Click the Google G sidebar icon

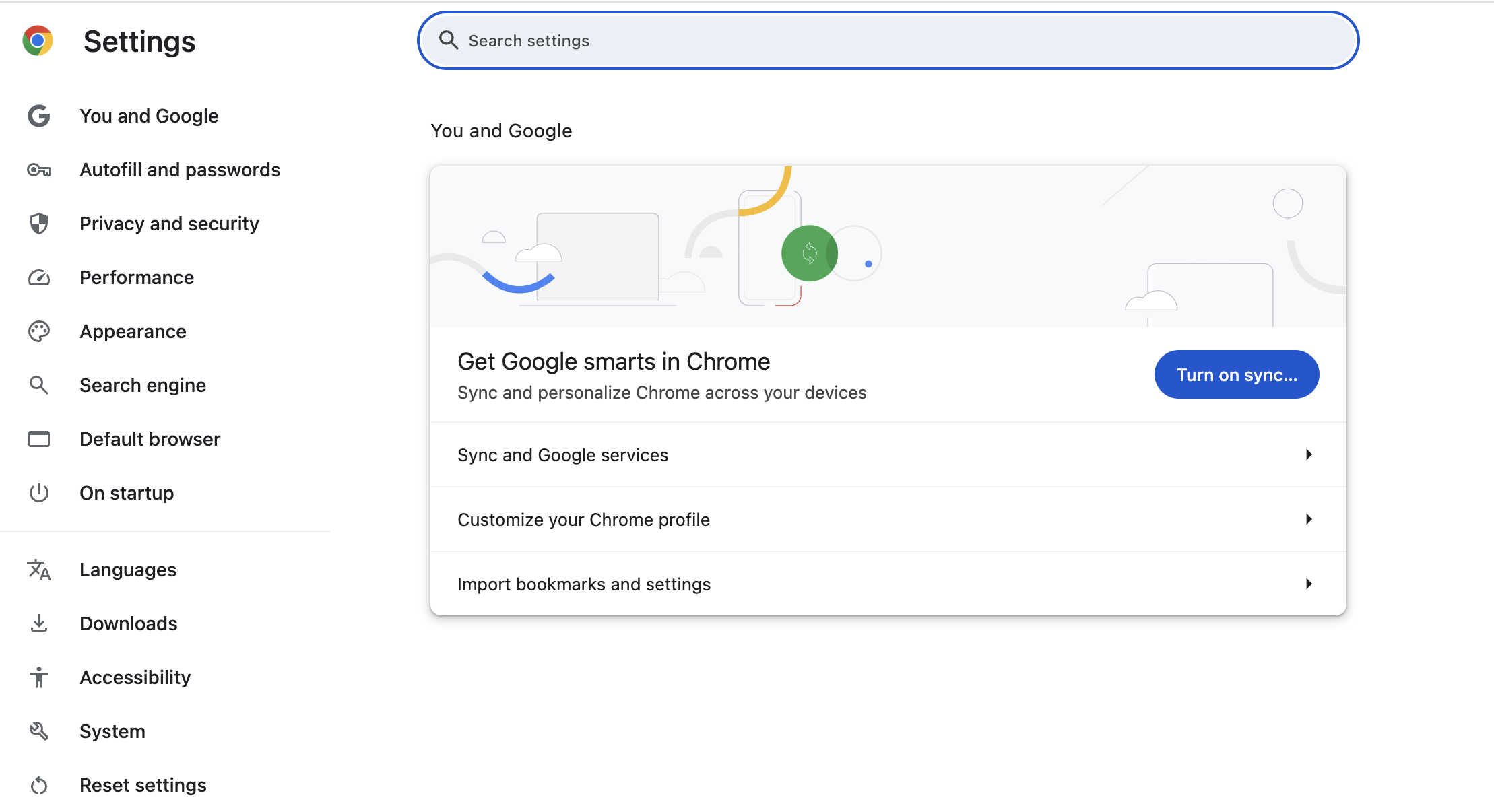click(39, 116)
